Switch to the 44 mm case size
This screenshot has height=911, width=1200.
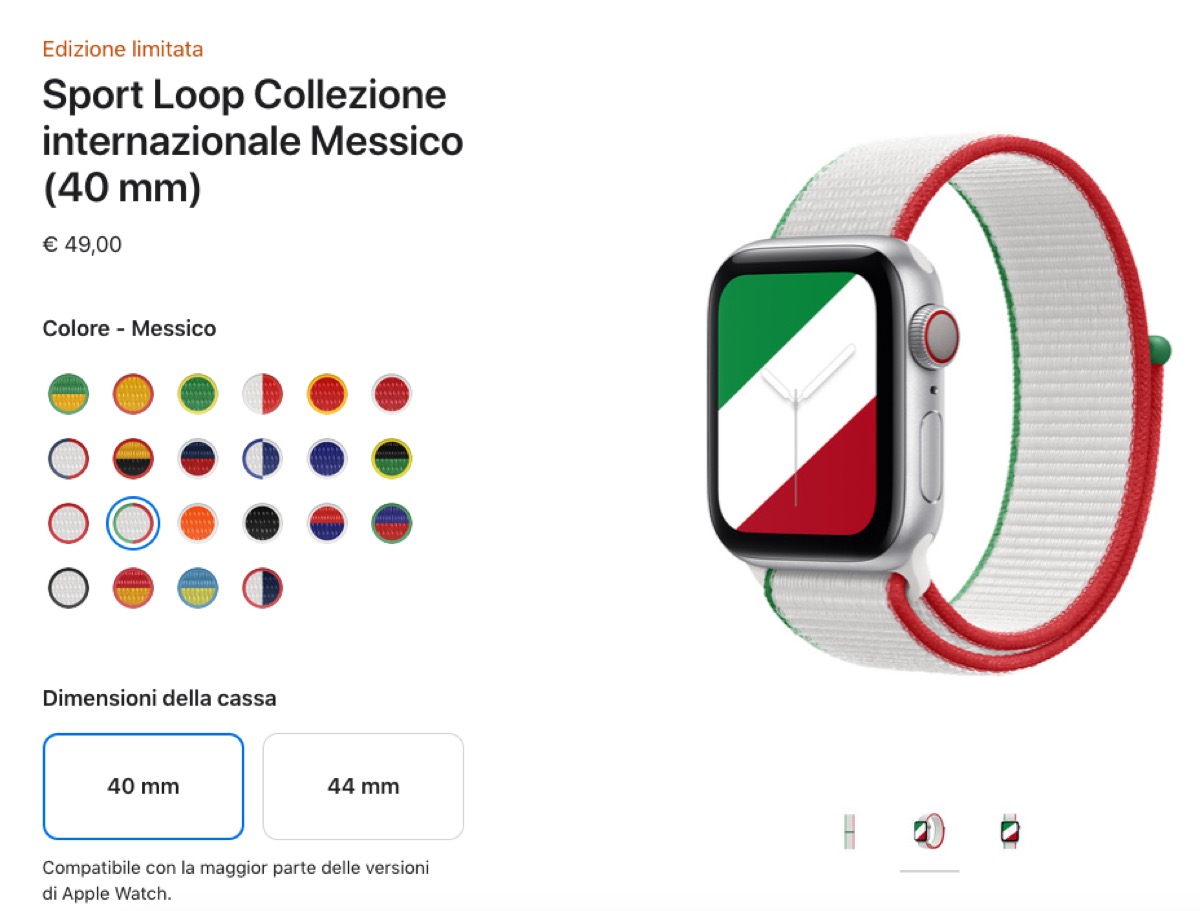(x=363, y=786)
